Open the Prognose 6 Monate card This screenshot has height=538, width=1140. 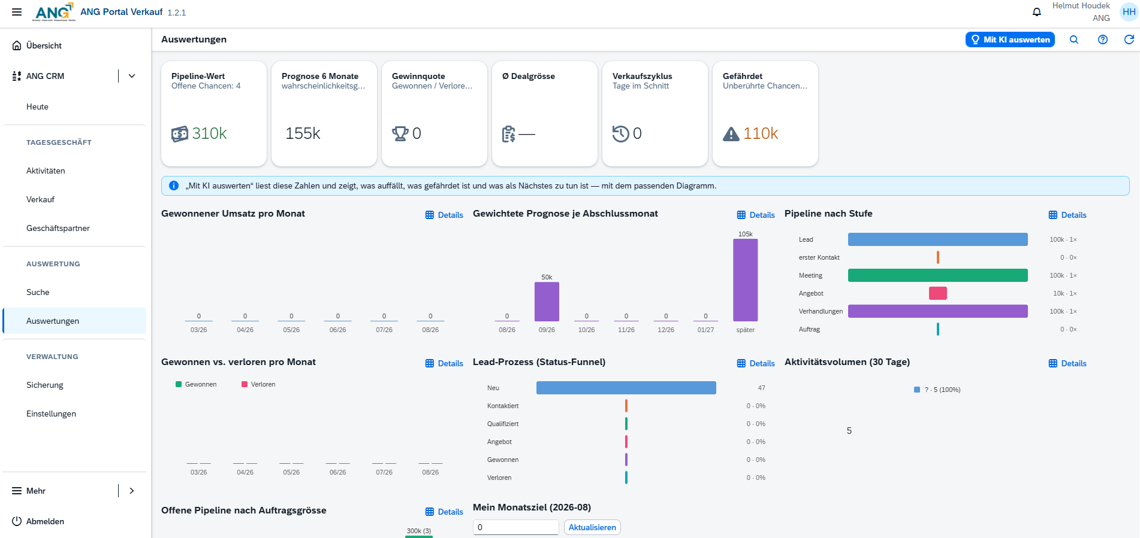pyautogui.click(x=324, y=113)
